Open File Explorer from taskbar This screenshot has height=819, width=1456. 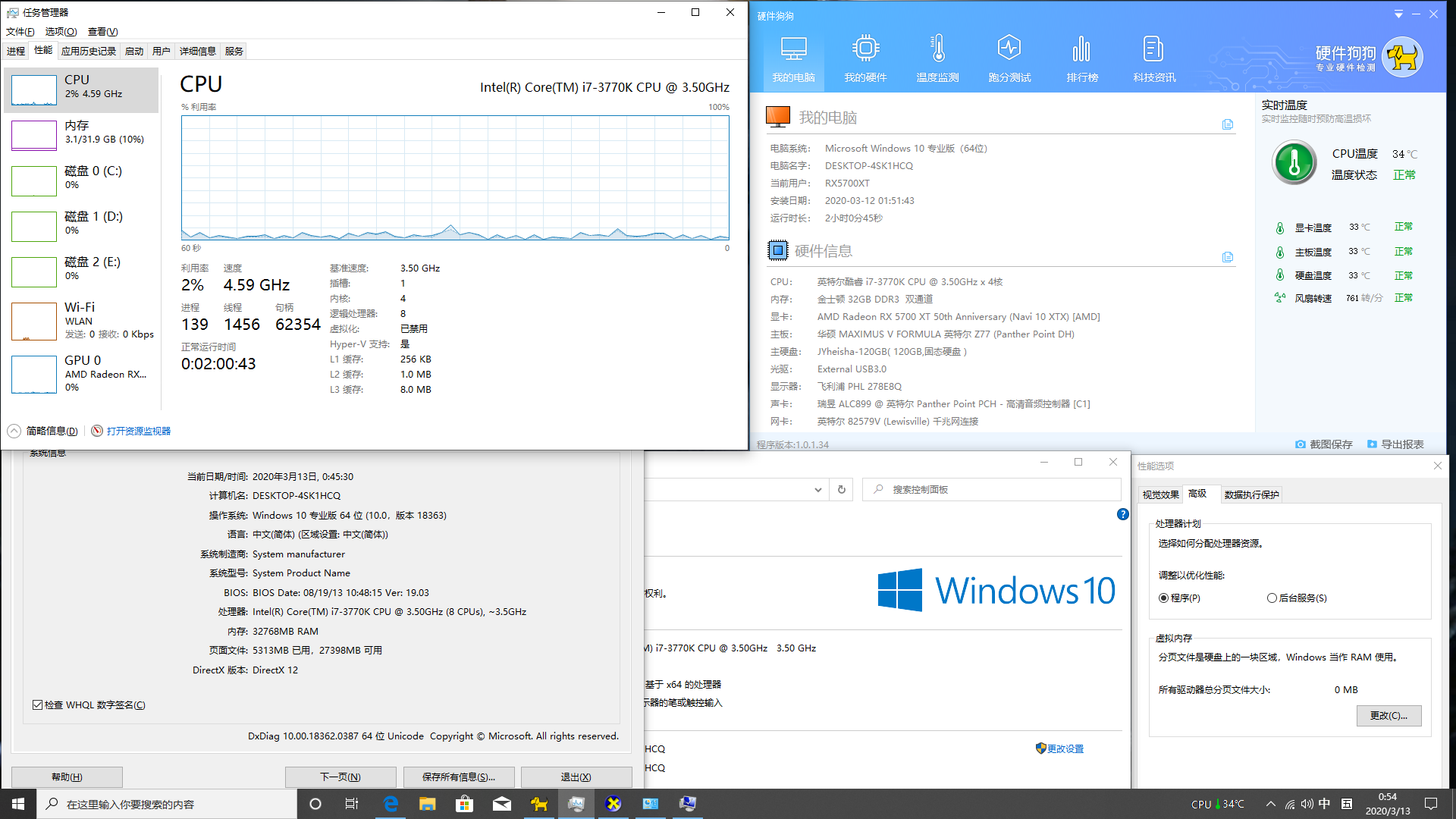428,804
